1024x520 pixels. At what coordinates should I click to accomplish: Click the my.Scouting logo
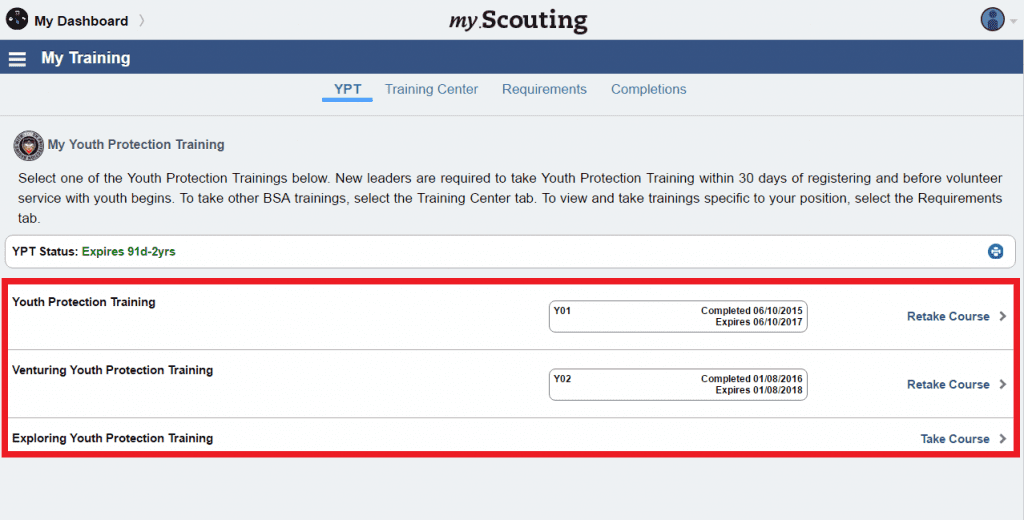(x=519, y=20)
